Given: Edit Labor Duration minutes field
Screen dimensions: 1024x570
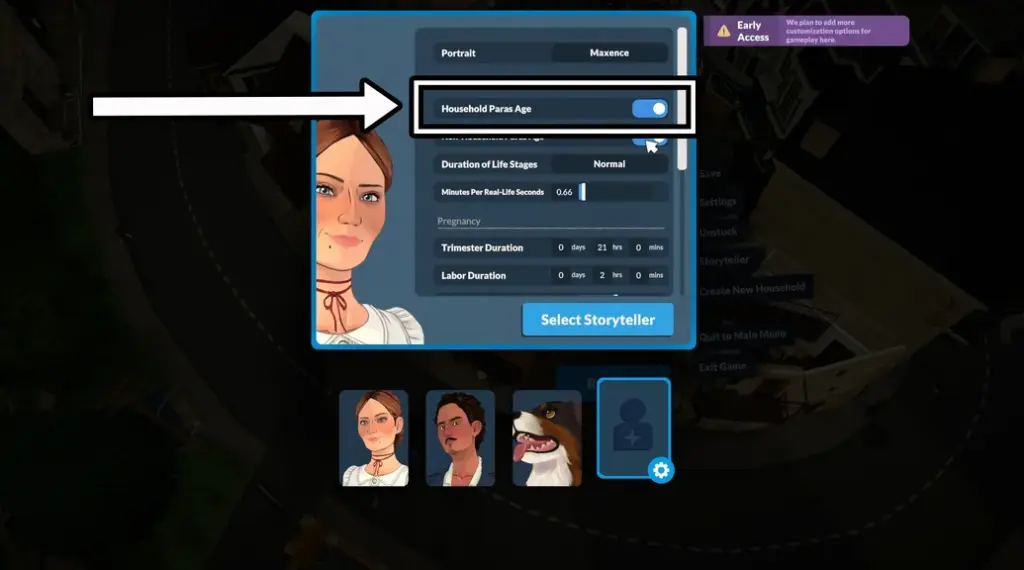Looking at the screenshot, I should 638,276.
